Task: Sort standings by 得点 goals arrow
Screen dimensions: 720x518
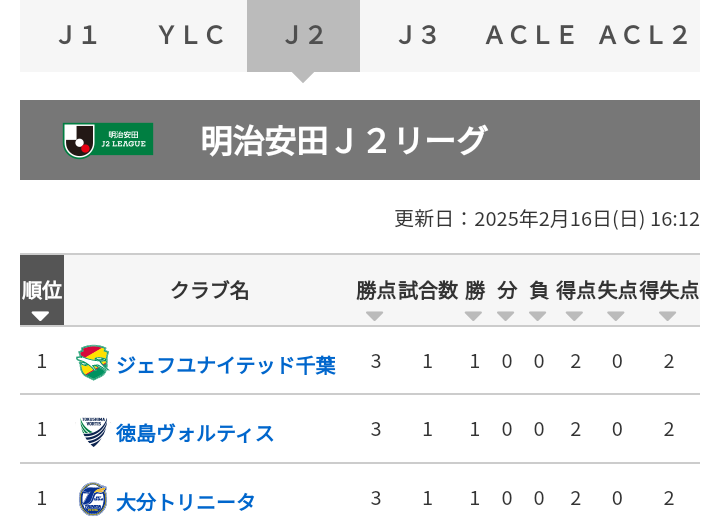Action: [x=574, y=316]
